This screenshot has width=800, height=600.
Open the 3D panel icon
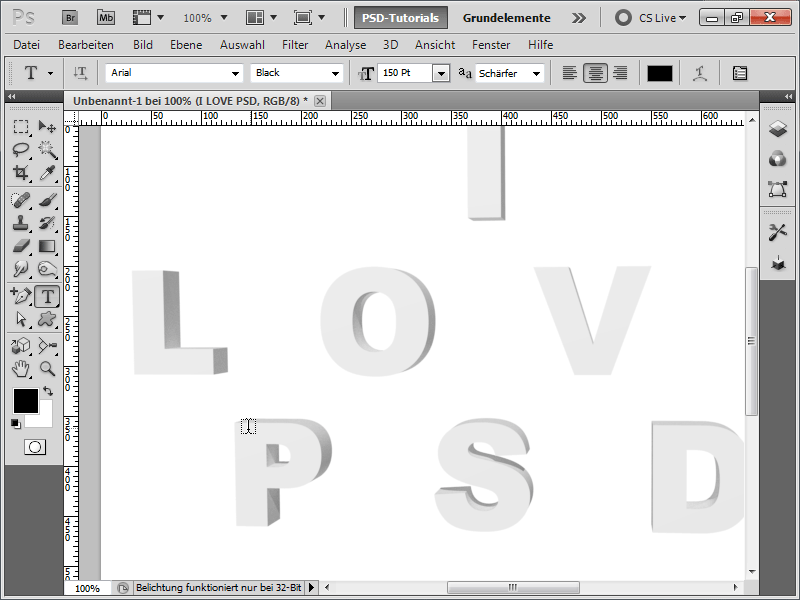[778, 263]
